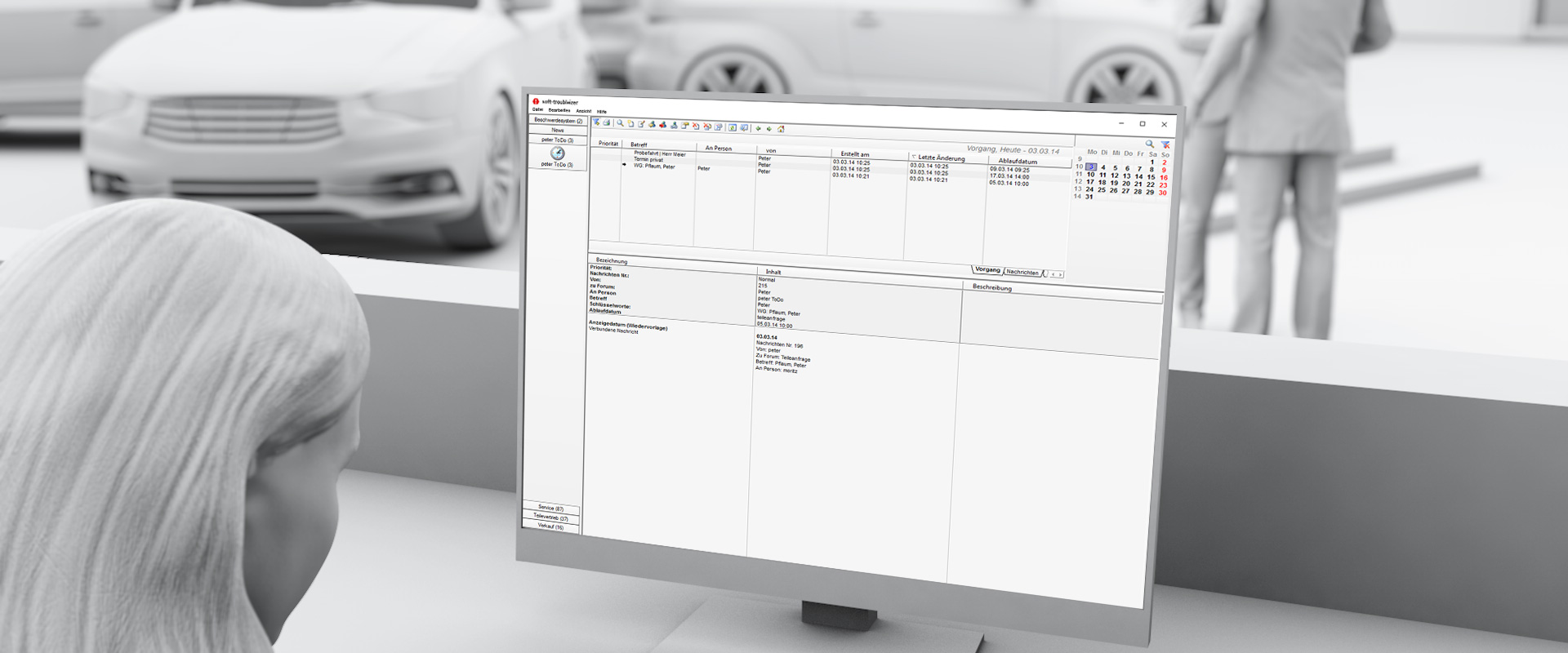Open the Datei menu
Image resolution: width=1568 pixels, height=653 pixels.
[x=537, y=109]
